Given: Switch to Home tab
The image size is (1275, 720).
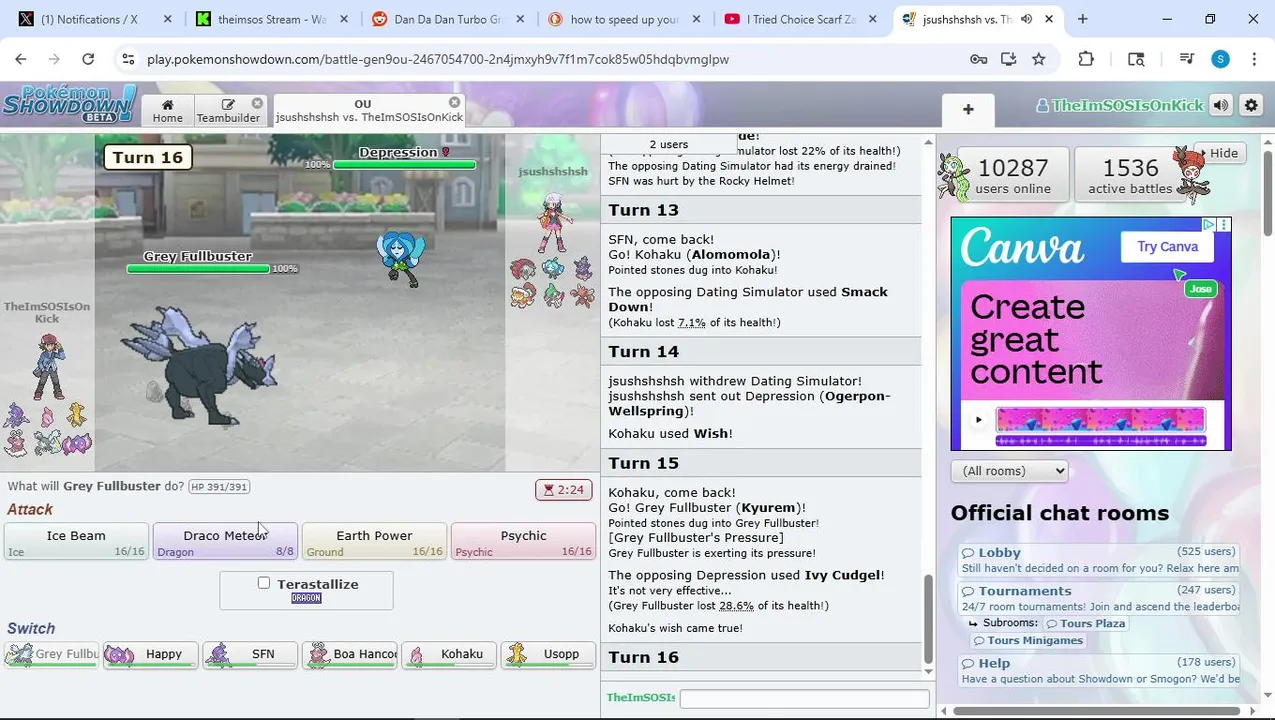Looking at the screenshot, I should pos(167,111).
